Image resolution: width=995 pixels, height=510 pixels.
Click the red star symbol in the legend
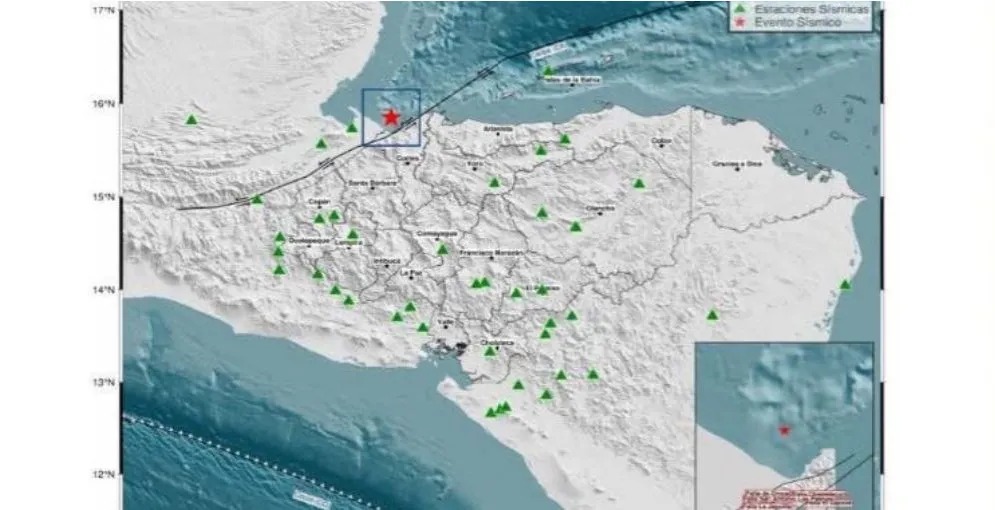(740, 21)
